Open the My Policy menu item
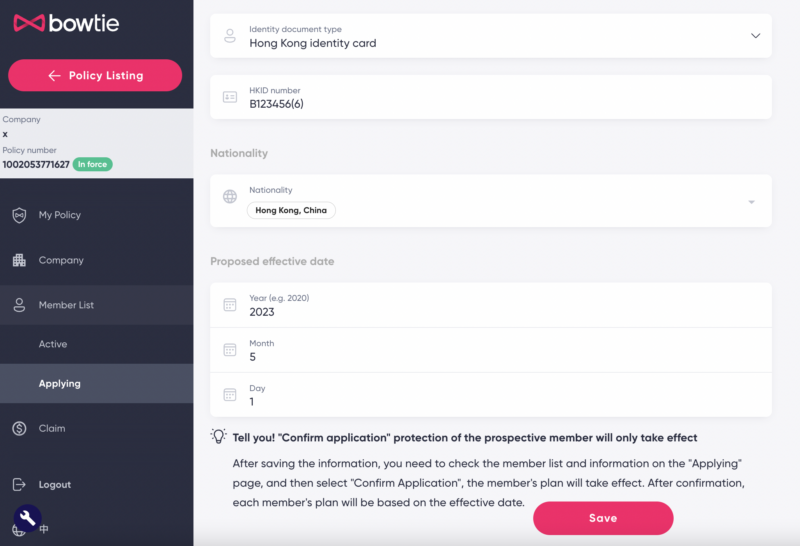The image size is (800, 546). [x=60, y=215]
